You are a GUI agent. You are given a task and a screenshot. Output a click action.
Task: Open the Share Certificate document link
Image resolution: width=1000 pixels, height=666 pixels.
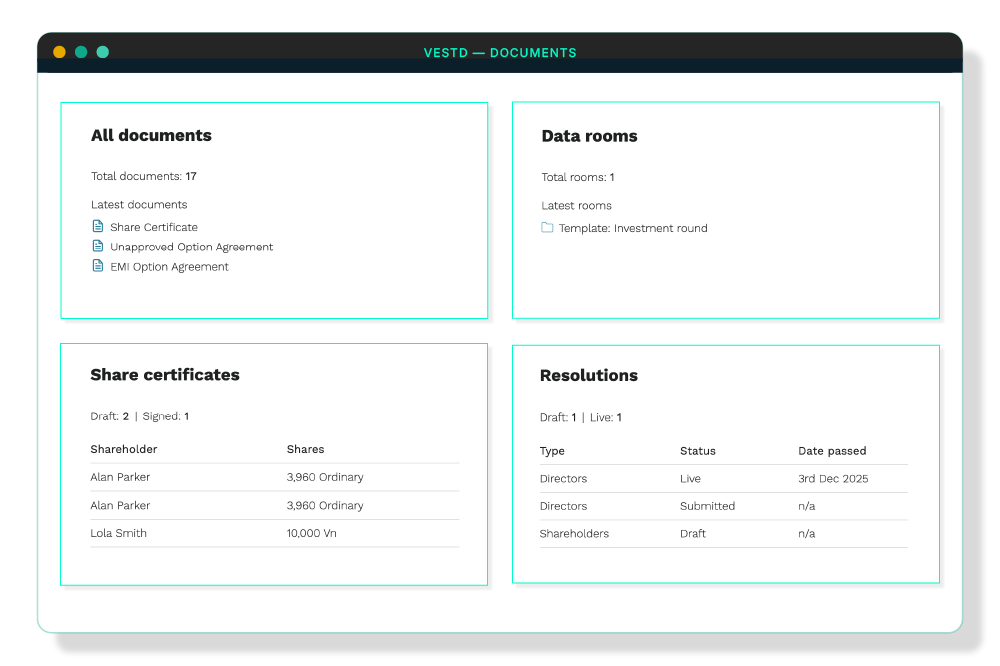click(154, 227)
